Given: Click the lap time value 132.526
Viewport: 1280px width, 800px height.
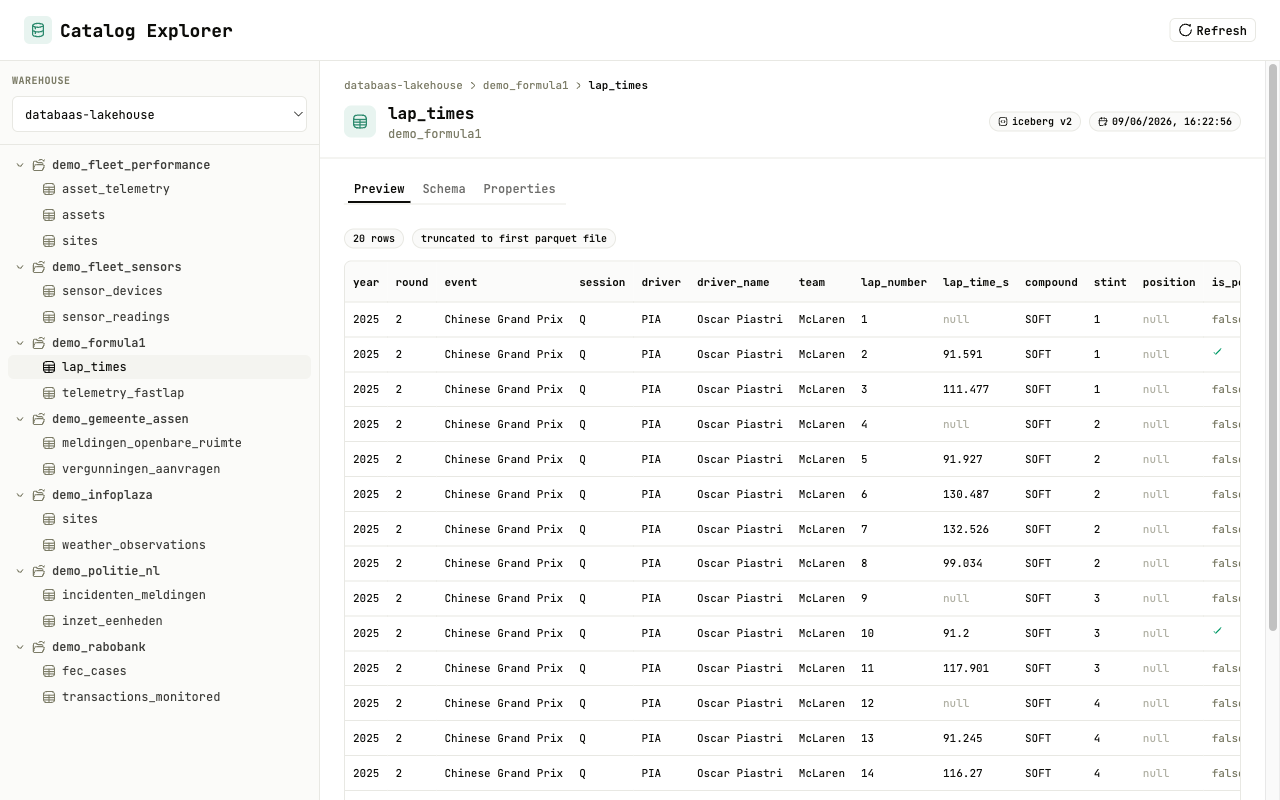Looking at the screenshot, I should 966,529.
